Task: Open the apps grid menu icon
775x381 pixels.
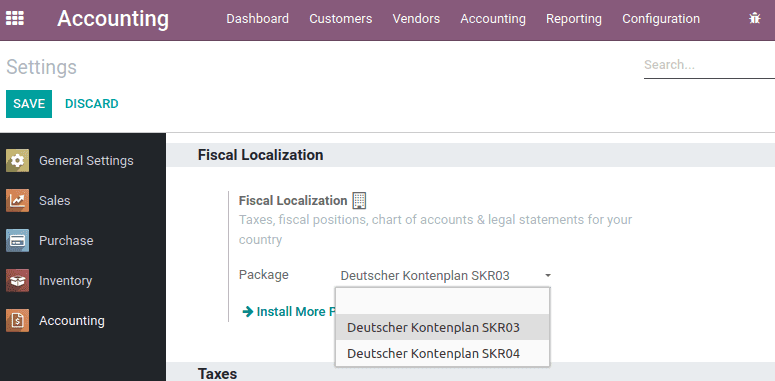Action: [14, 19]
